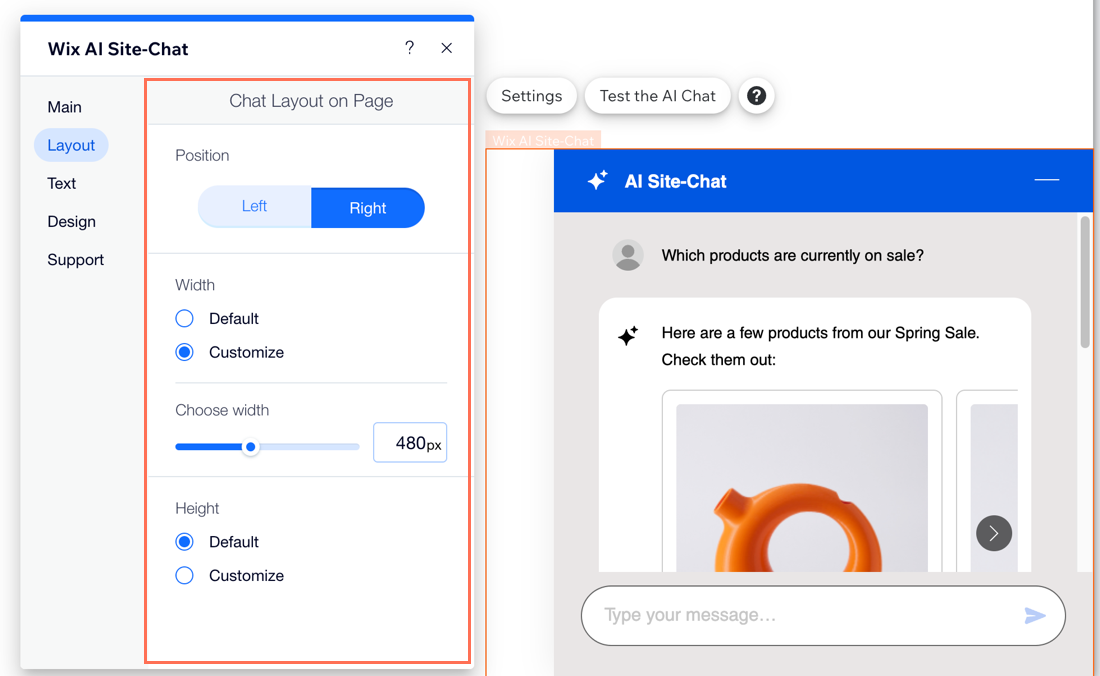The width and height of the screenshot is (1100, 676).
Task: Open the Main tab
Action: [x=65, y=107]
